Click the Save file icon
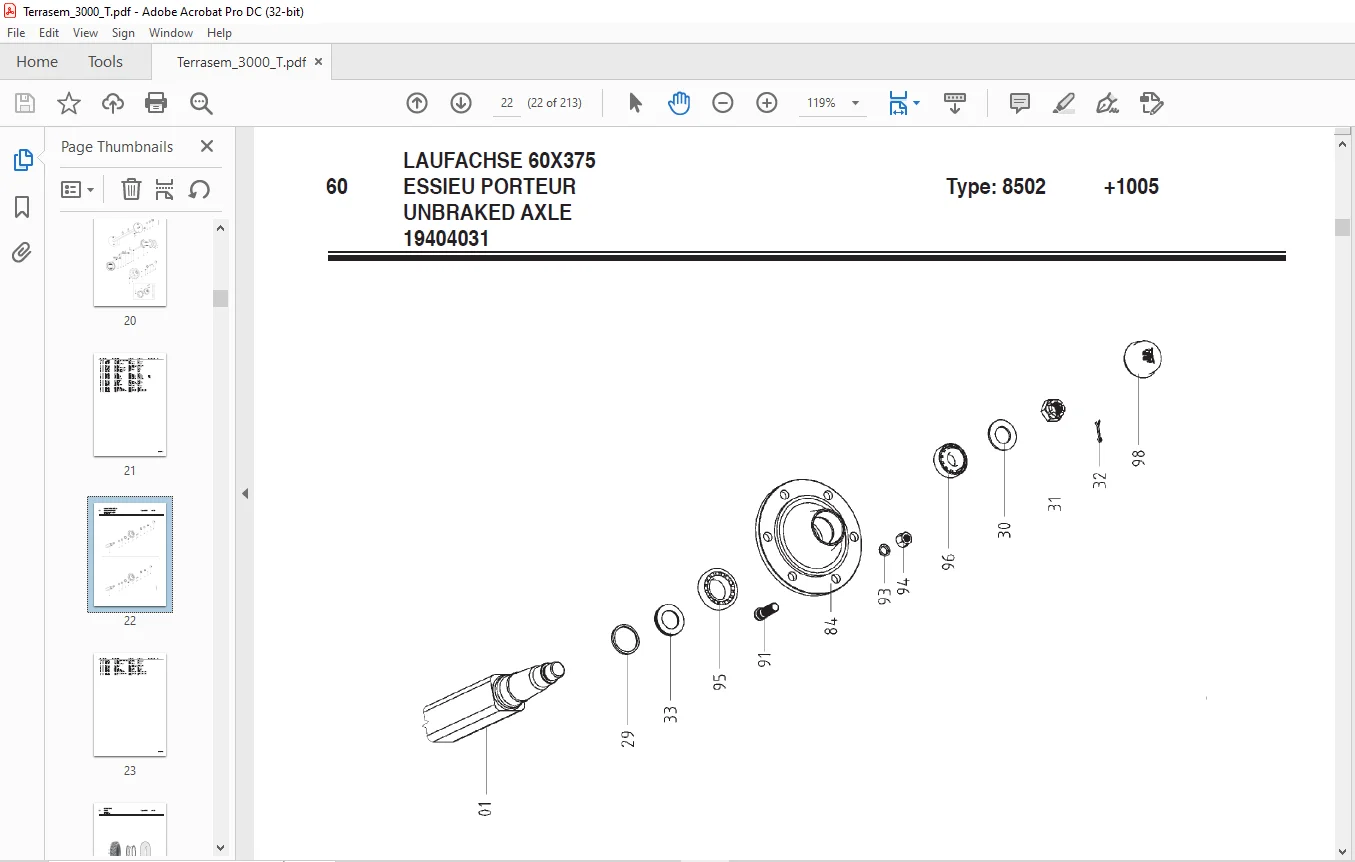 [x=24, y=103]
